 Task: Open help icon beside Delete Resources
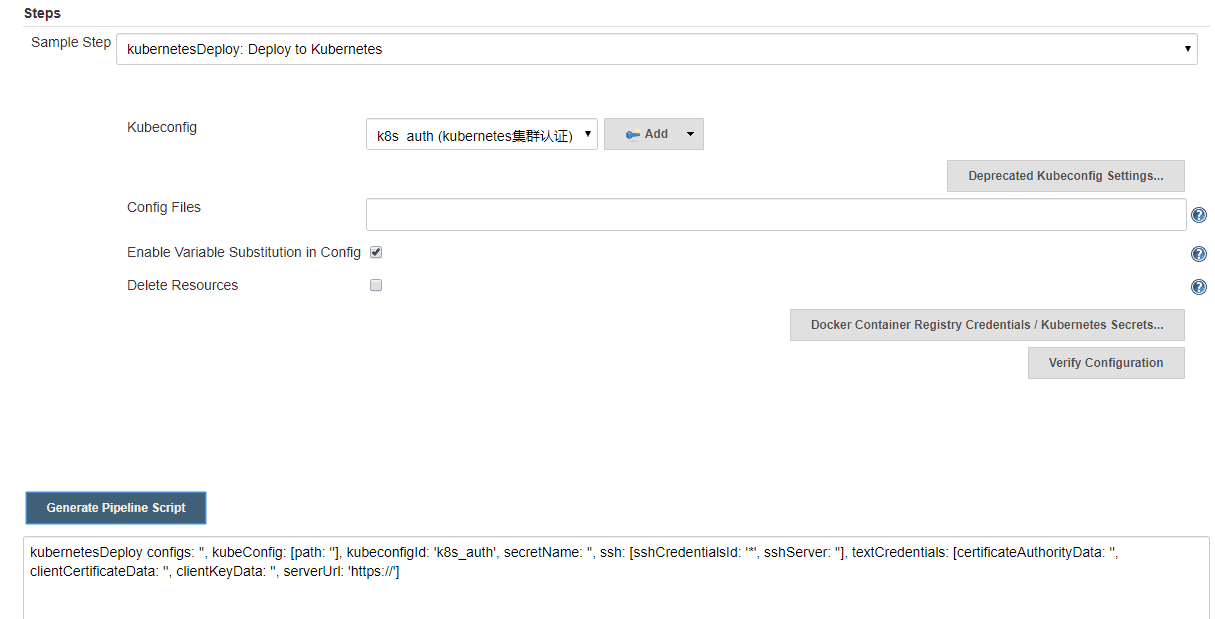(x=1199, y=287)
